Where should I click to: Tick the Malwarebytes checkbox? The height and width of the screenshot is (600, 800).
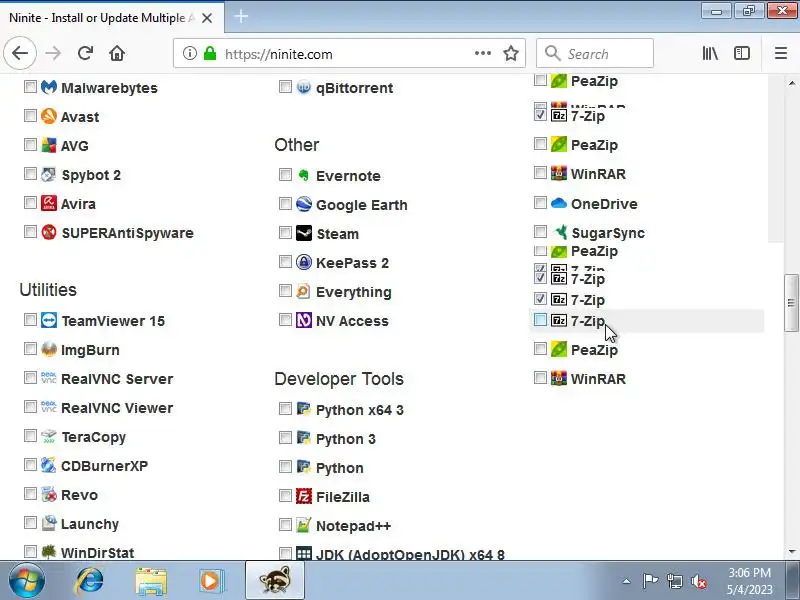coord(30,87)
